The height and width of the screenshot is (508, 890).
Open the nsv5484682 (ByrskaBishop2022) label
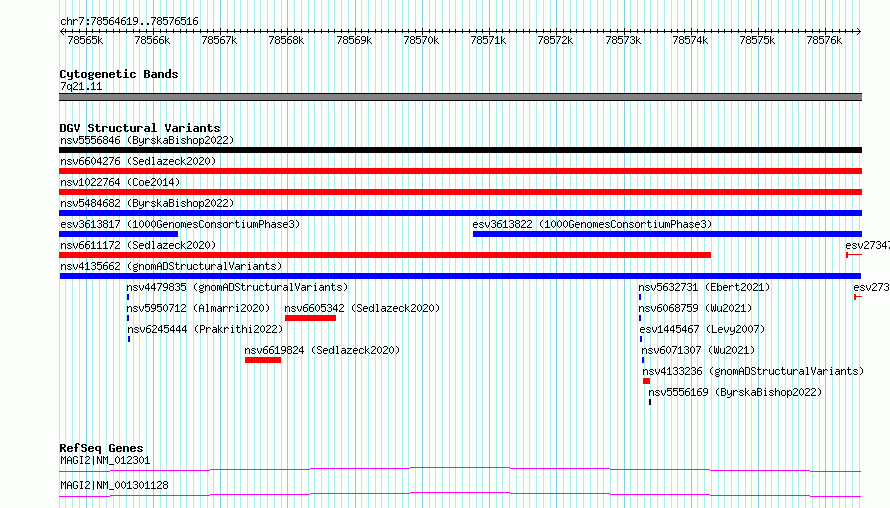coord(147,203)
